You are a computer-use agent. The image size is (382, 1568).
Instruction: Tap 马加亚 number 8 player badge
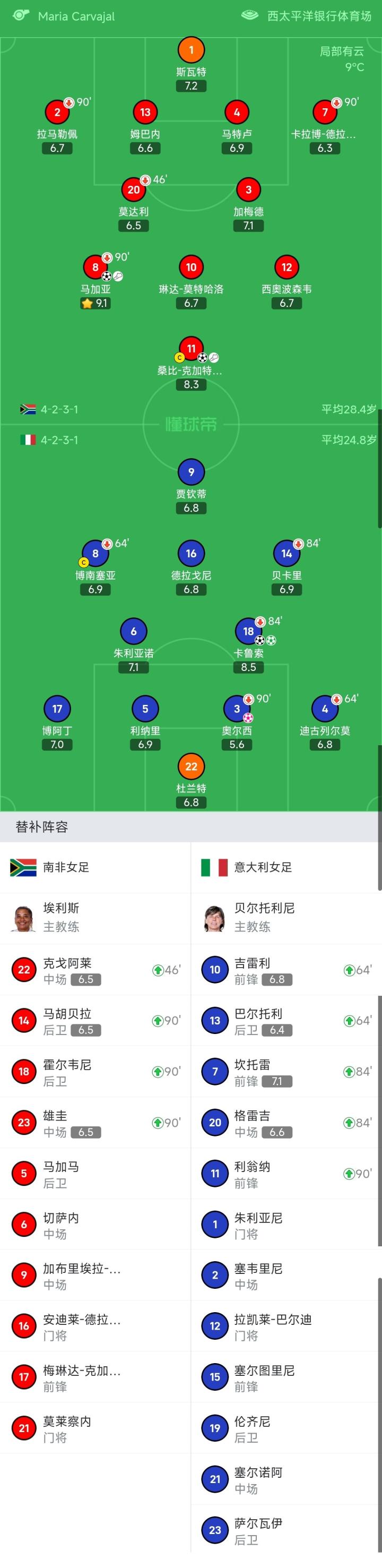point(95,266)
